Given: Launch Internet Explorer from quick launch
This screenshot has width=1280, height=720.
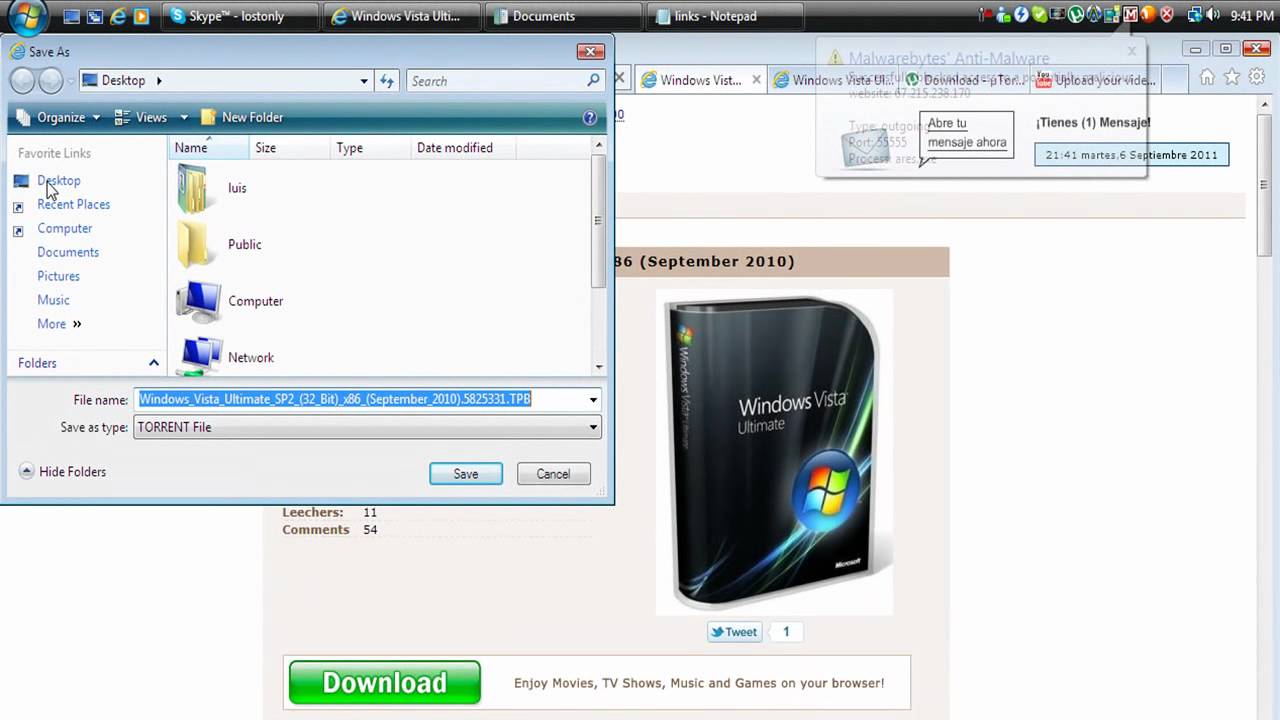Looking at the screenshot, I should [x=119, y=16].
